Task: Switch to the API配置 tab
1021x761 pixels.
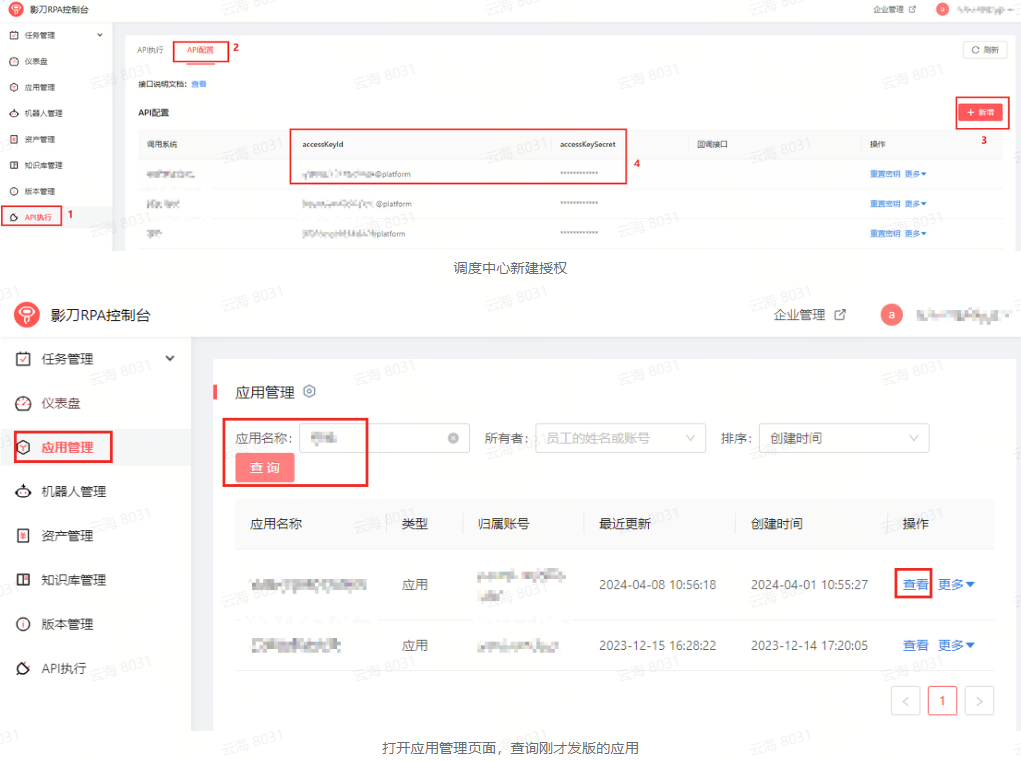Action: 200,50
